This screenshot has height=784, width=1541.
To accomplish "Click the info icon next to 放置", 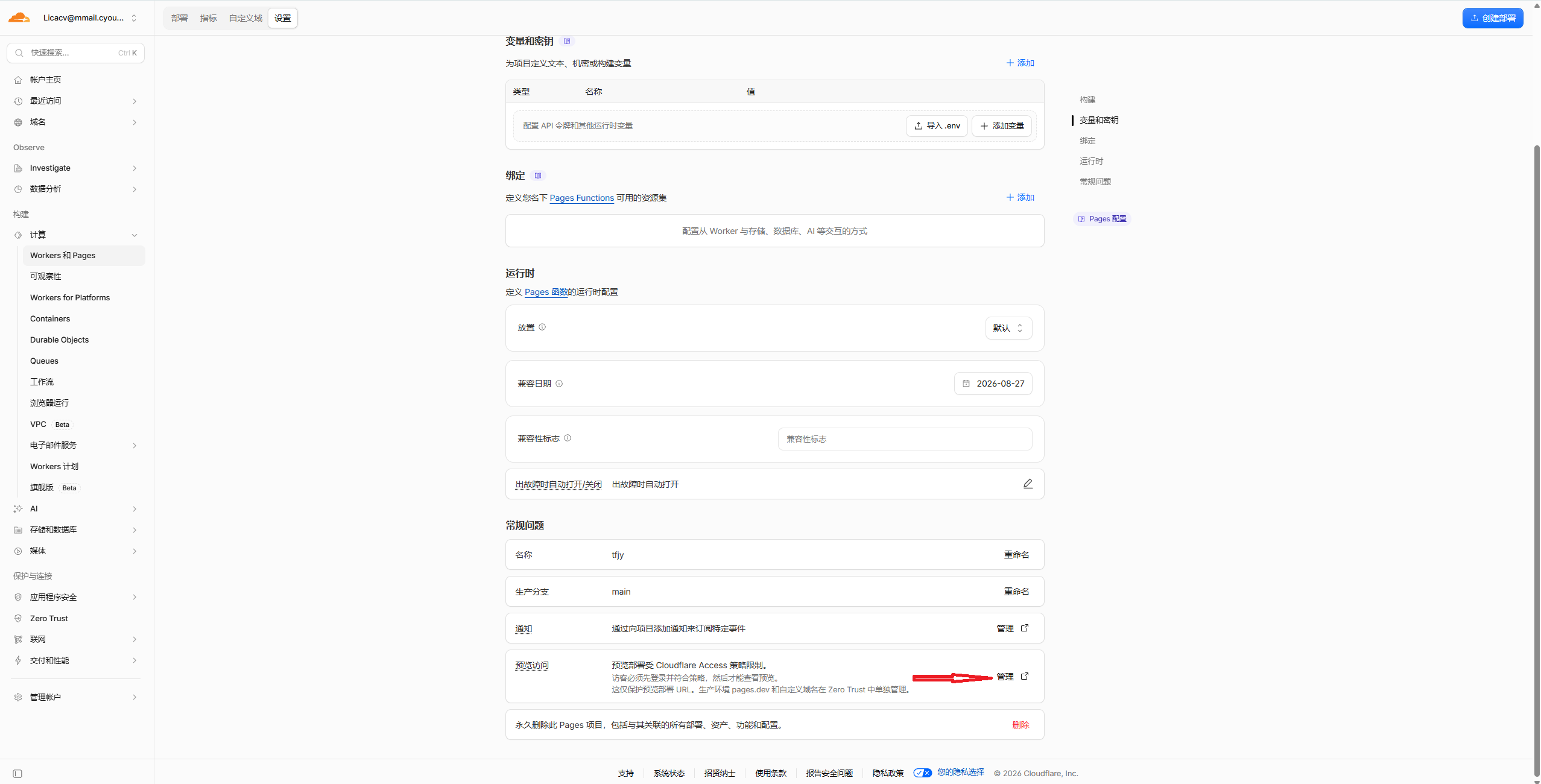I will (542, 327).
